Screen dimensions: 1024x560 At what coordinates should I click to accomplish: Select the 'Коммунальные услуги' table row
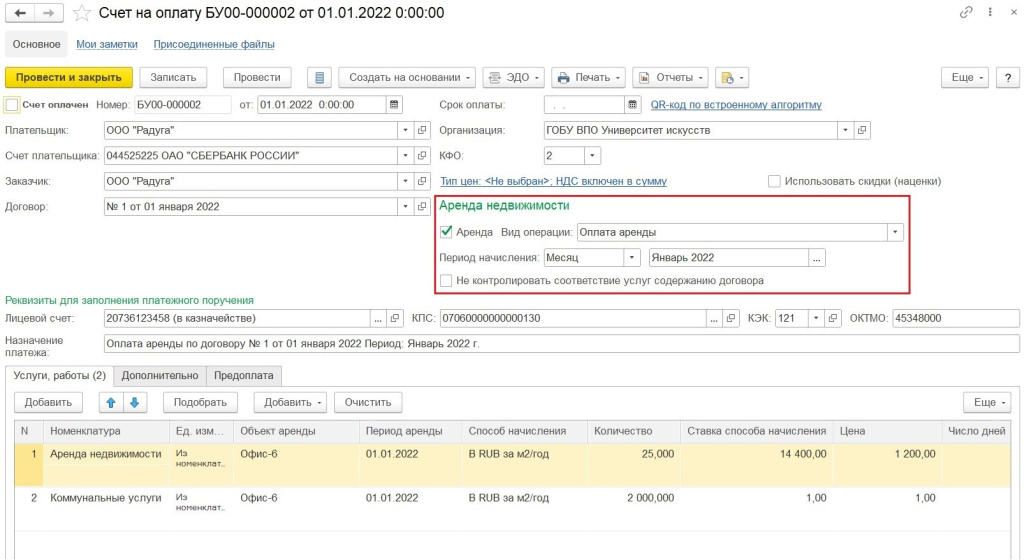click(x=105, y=498)
